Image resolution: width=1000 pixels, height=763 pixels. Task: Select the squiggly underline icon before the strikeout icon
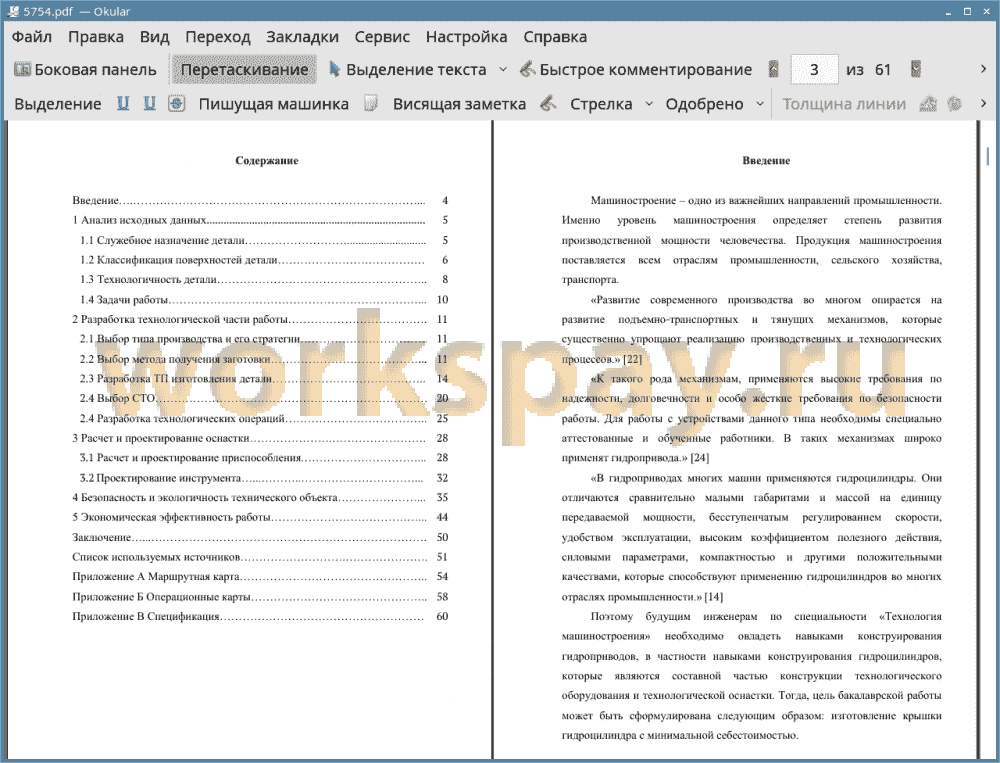point(149,103)
